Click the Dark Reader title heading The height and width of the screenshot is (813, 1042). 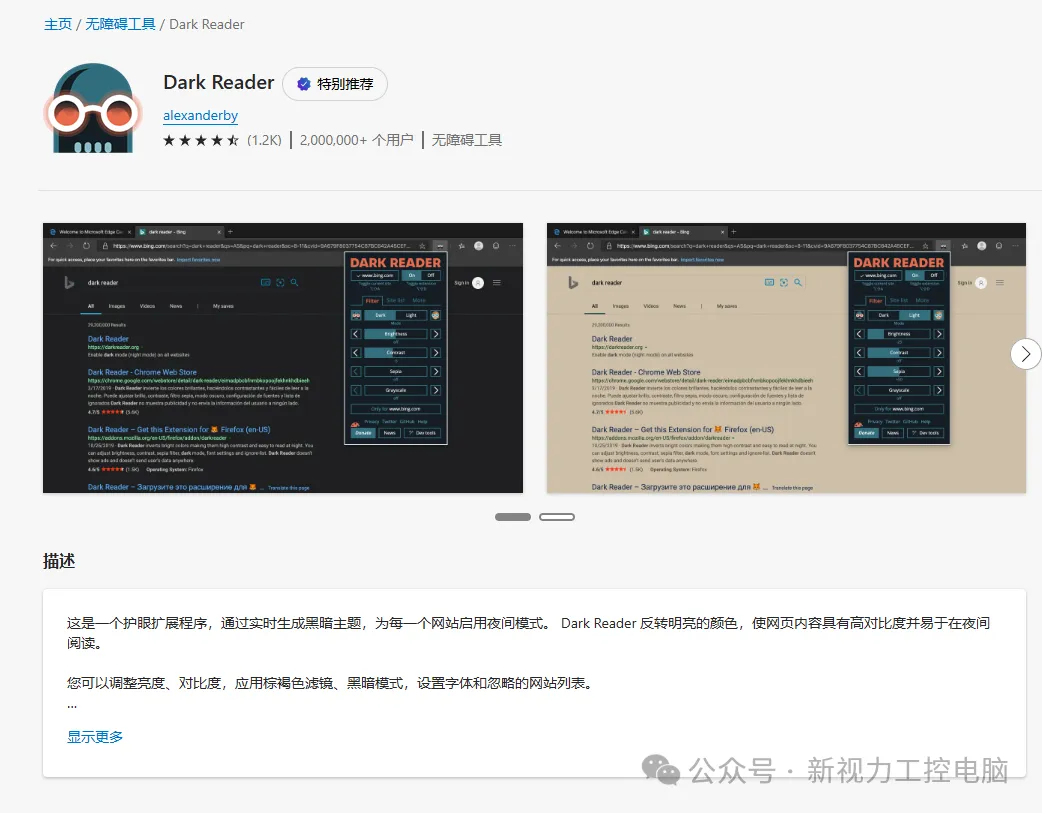pyautogui.click(x=219, y=82)
